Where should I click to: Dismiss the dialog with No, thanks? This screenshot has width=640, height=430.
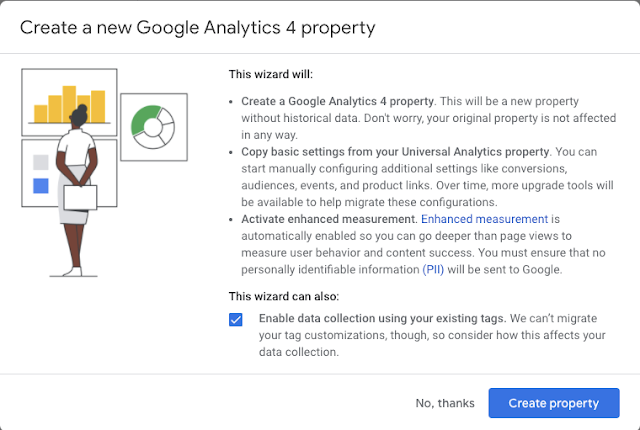445,403
